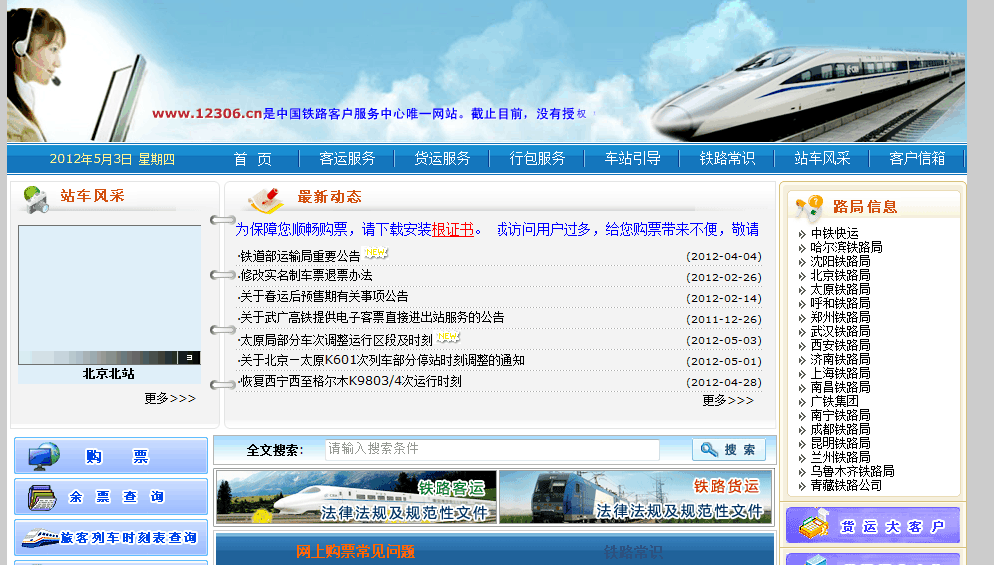Open the 西安铁路局 link
Viewport: 994px width, 565px height.
pyautogui.click(x=841, y=345)
